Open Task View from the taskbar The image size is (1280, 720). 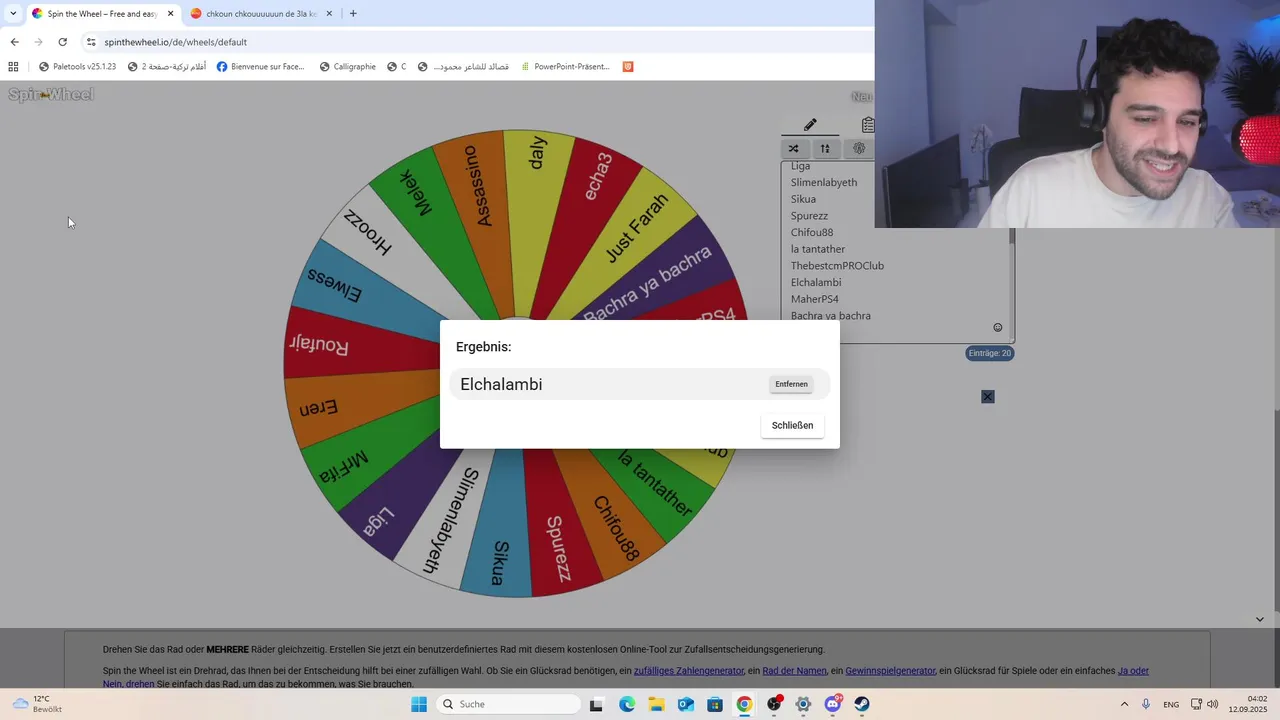[596, 704]
